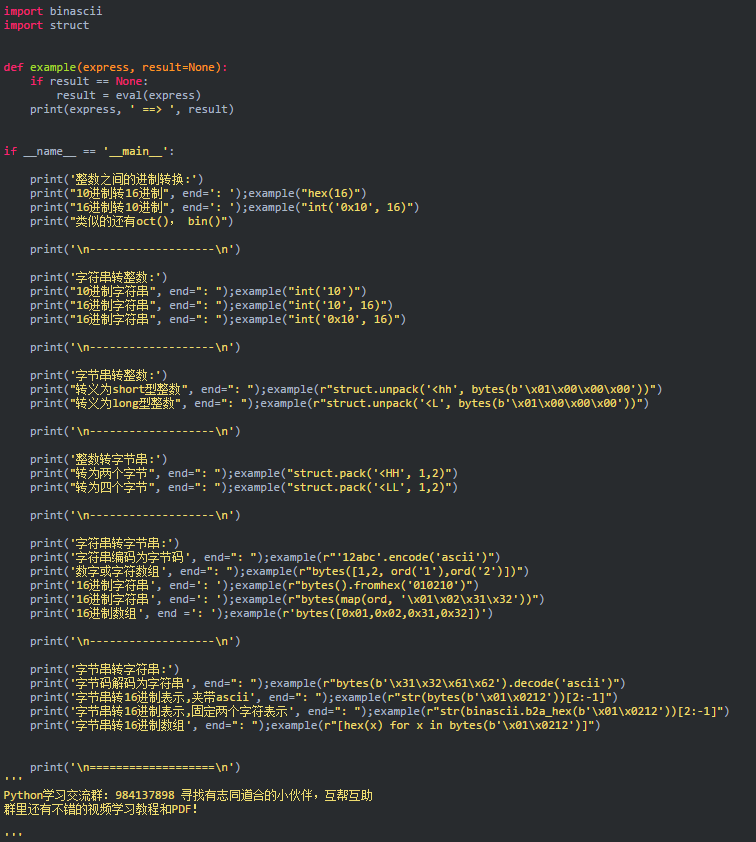Screen dimensions: 756x842
Task: Click the [hex(x) for x in bytes(...)] line
Action: point(315,725)
